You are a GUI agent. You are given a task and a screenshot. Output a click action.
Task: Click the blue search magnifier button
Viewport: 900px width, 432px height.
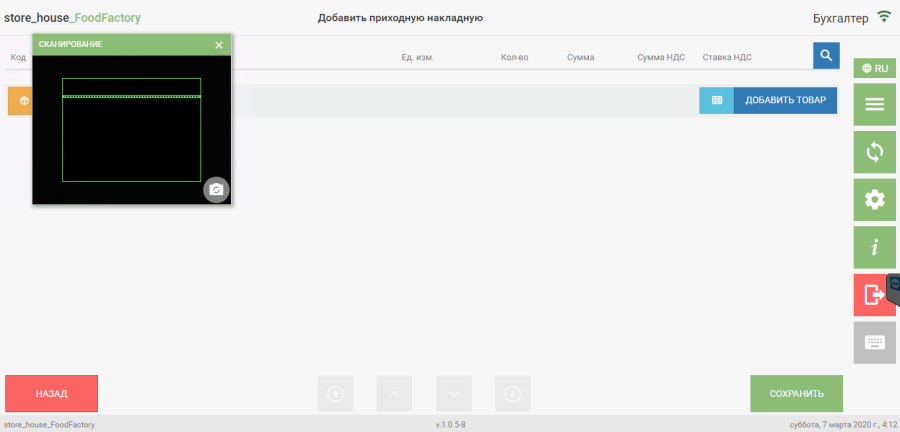click(x=825, y=56)
